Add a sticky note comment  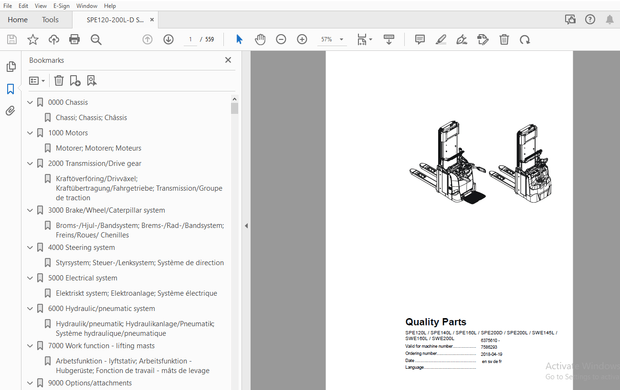[x=420, y=40]
